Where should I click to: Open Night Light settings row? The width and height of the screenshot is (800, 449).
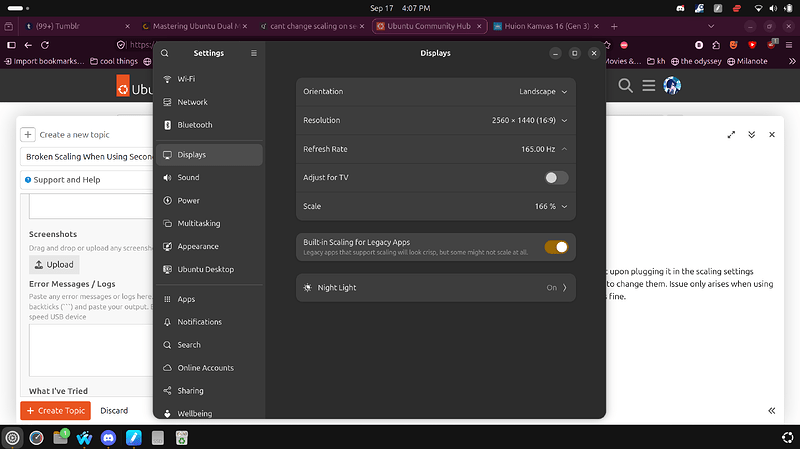tap(436, 288)
